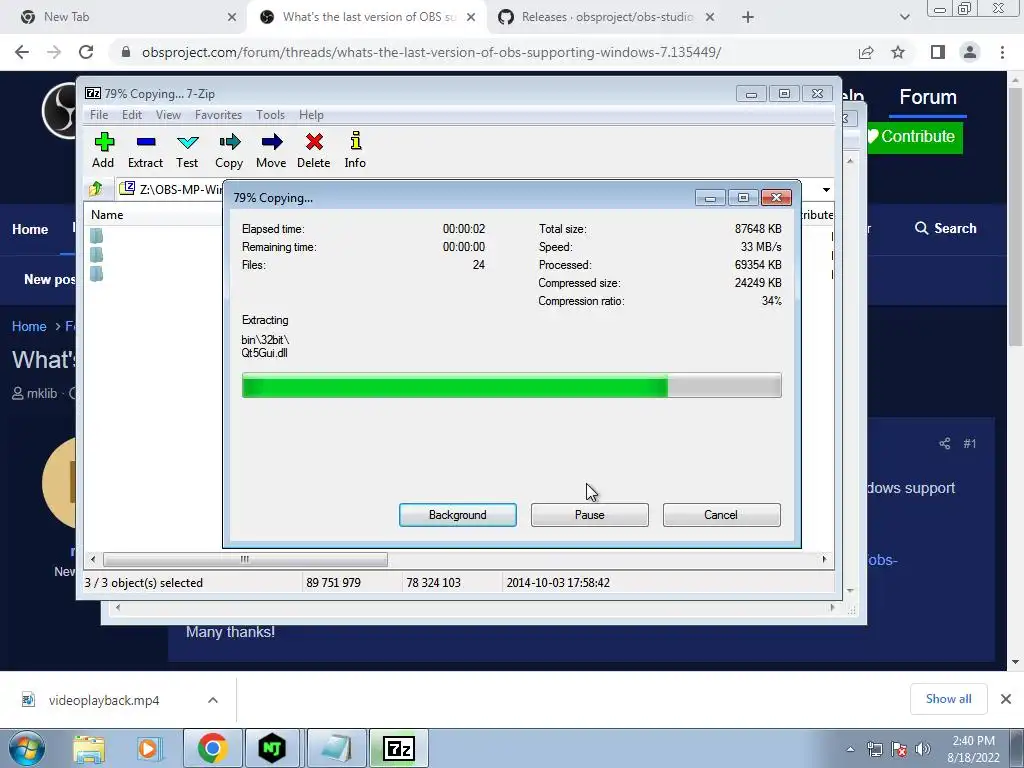
Task: Click the taskbar clock showing 2:40 PM
Action: (973, 749)
